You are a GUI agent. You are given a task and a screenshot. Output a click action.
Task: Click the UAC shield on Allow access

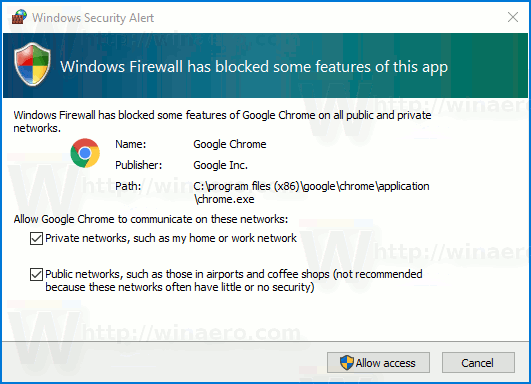346,363
